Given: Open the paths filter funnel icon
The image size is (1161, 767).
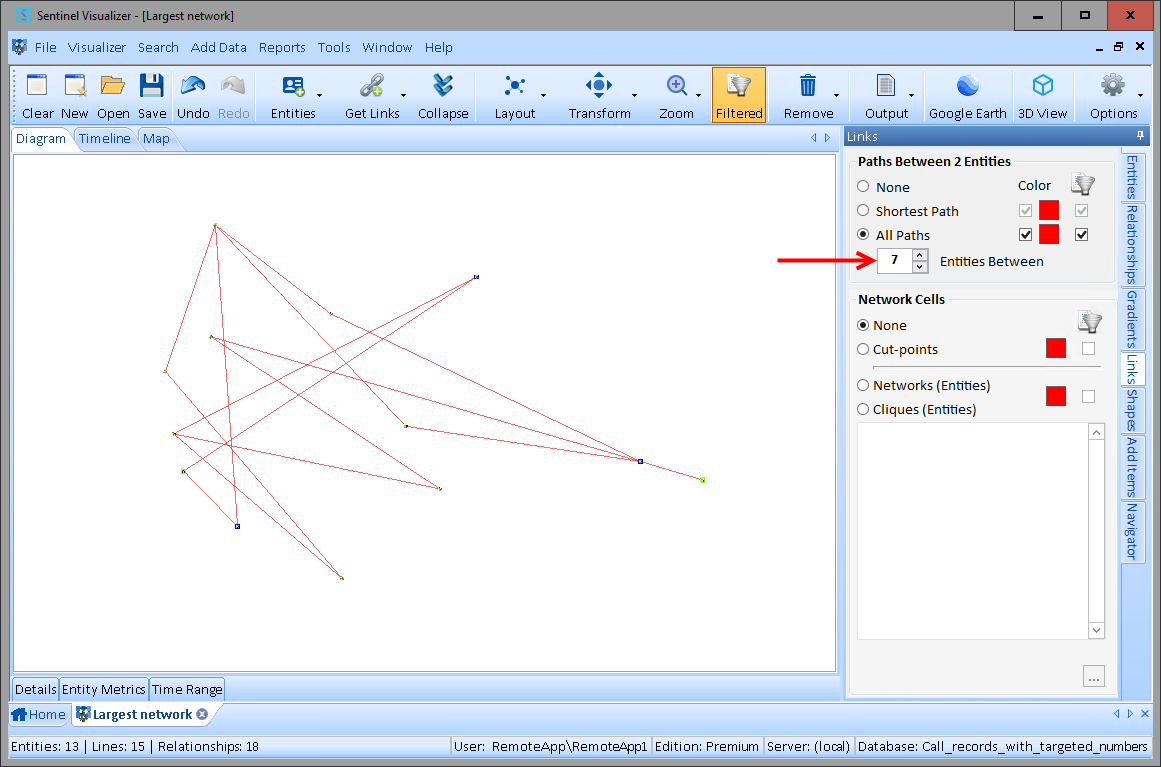Looking at the screenshot, I should (1082, 184).
